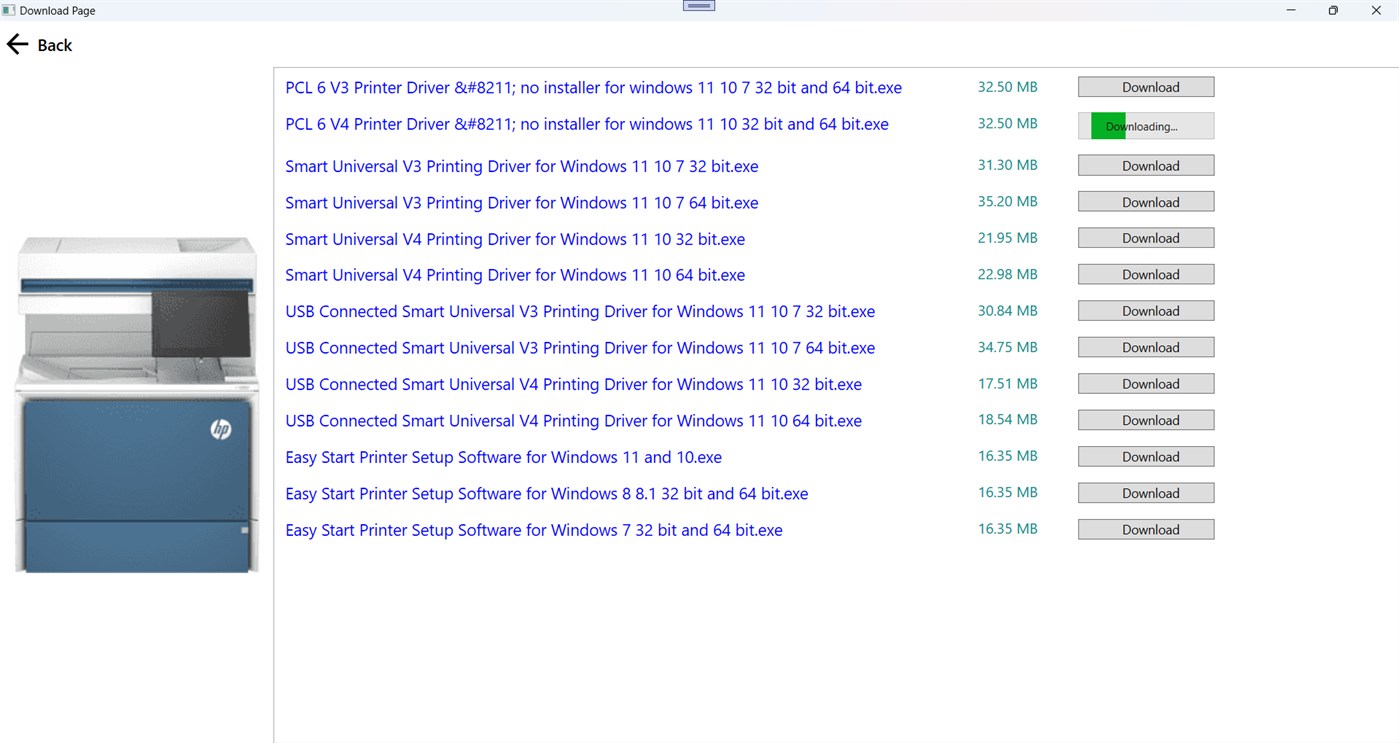Download the PCL 6 V3 Printer Driver
This screenshot has width=1399, height=743.
[x=1145, y=86]
